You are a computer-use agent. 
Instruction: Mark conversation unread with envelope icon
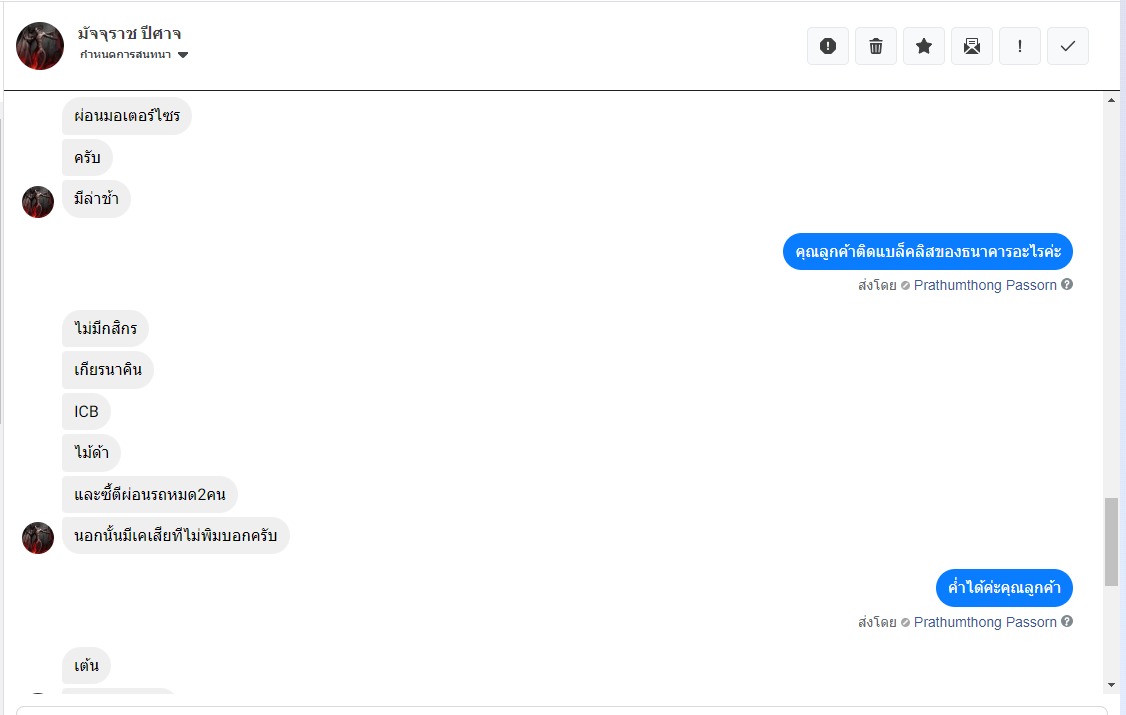(972, 46)
